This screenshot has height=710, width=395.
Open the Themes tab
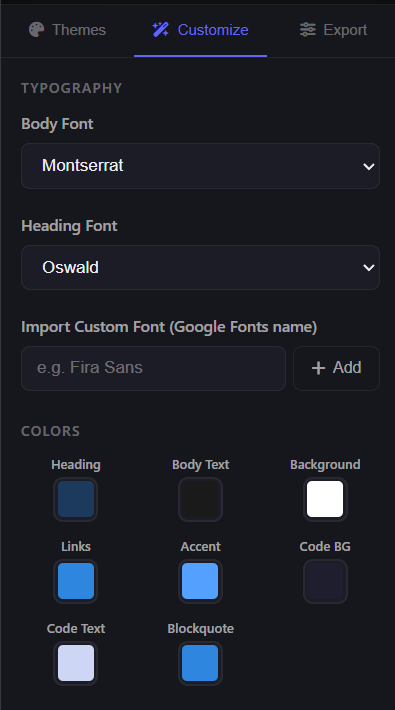[67, 30]
